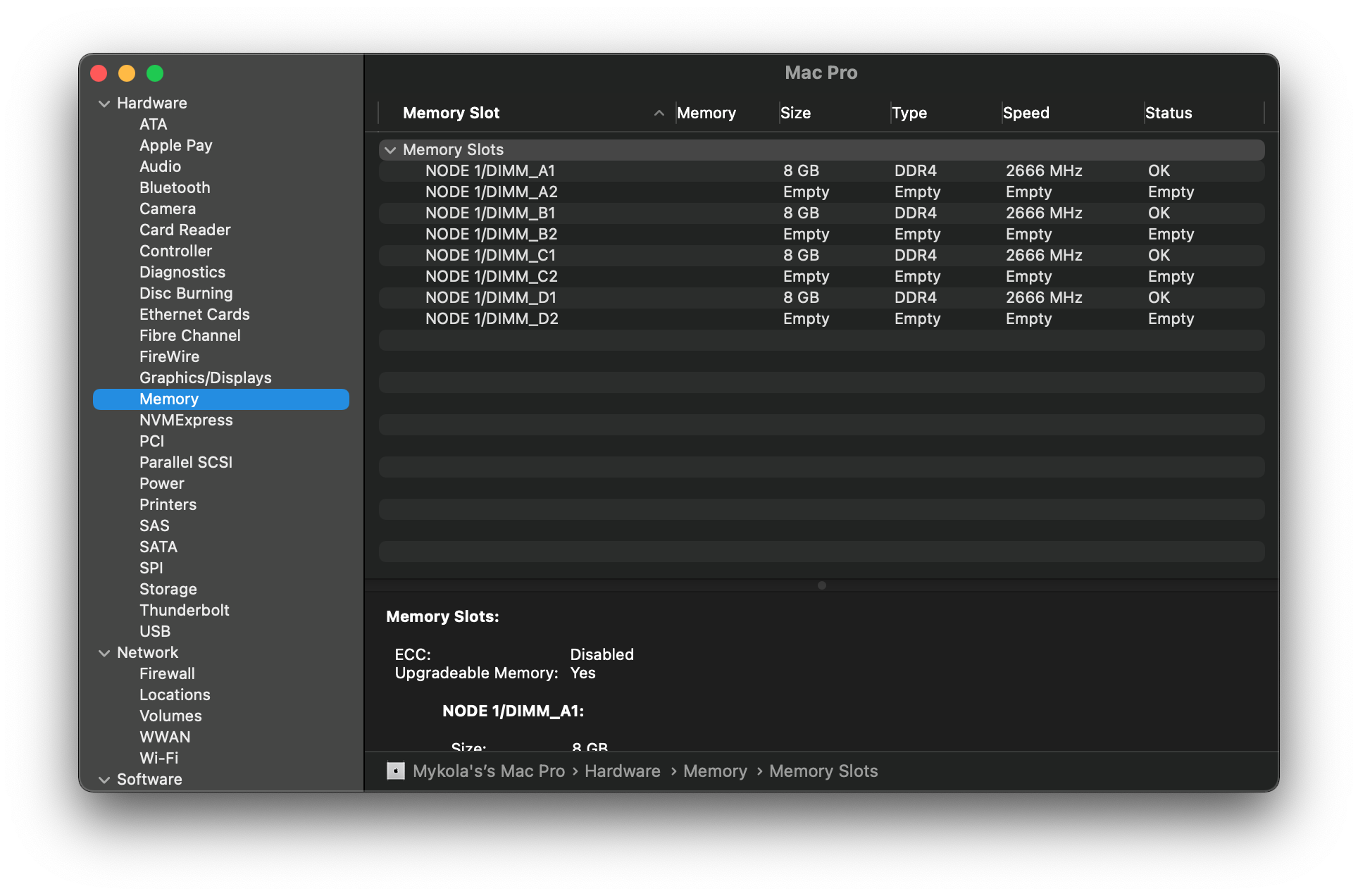Click the pane divider handle dot
The height and width of the screenshot is (896, 1358).
821,585
